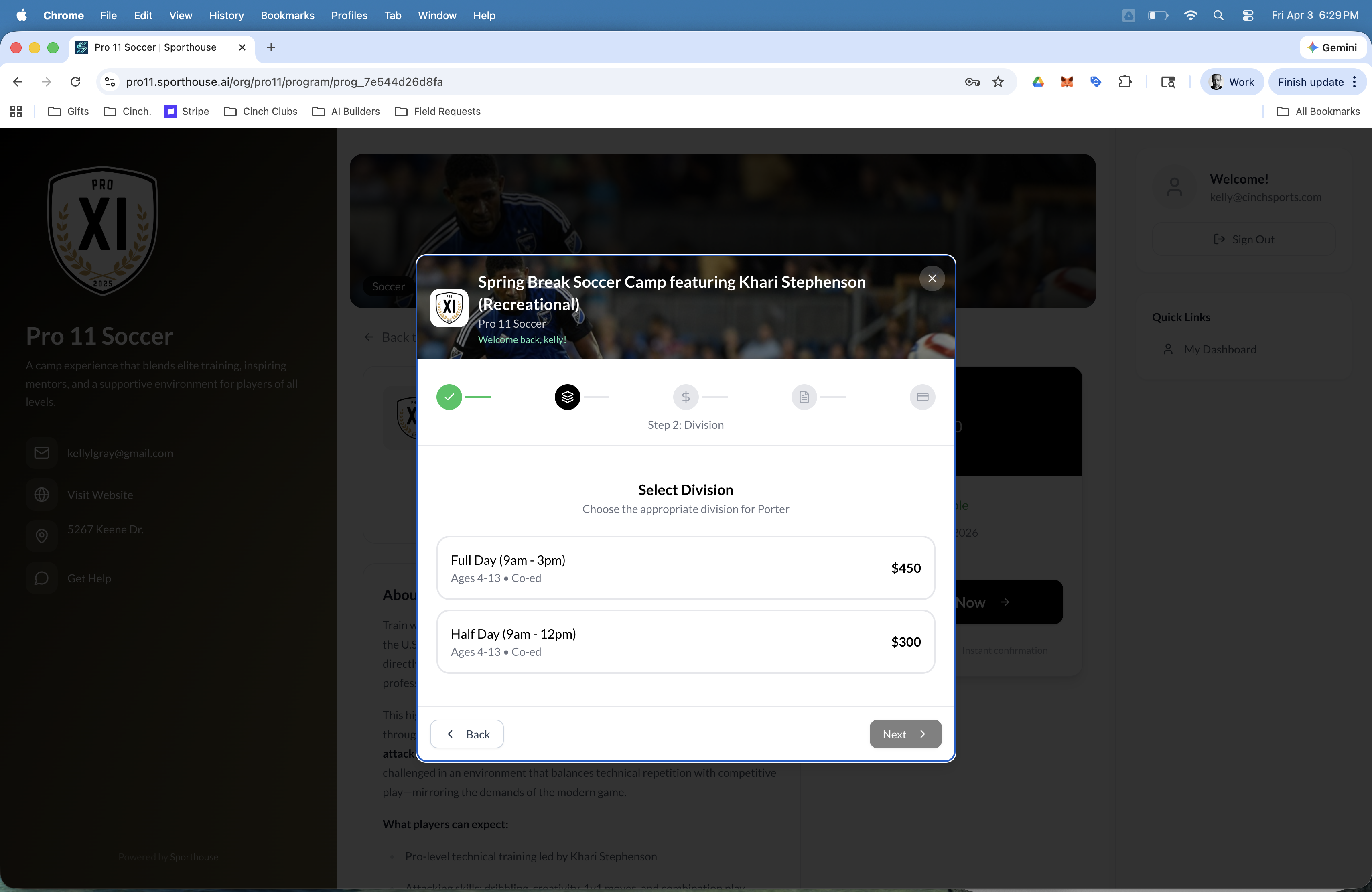Image resolution: width=1372 pixels, height=892 pixels.
Task: Click the Pro XI shield logo in sidebar
Action: [x=103, y=231]
